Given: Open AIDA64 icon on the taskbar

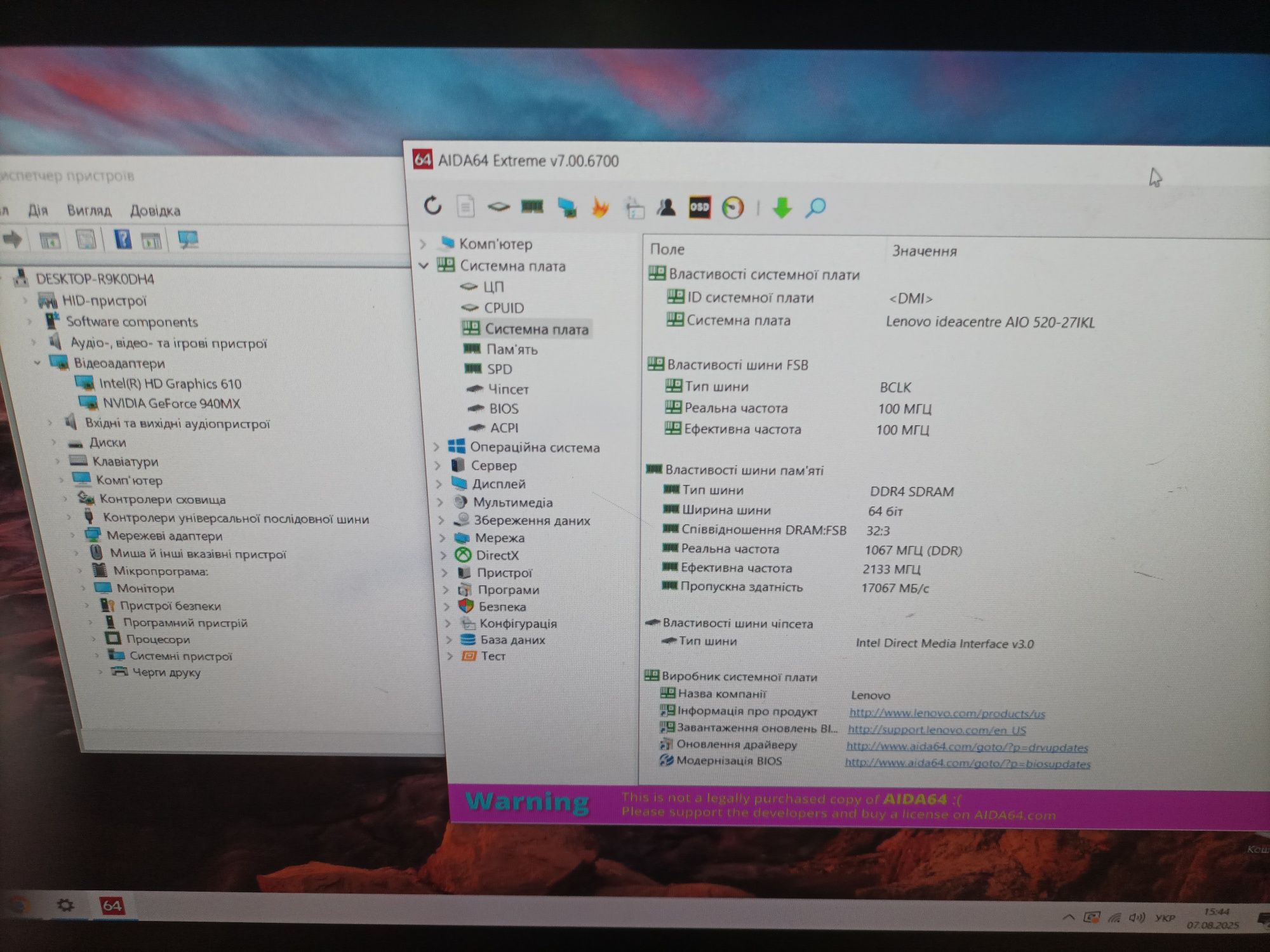Looking at the screenshot, I should 112,906.
